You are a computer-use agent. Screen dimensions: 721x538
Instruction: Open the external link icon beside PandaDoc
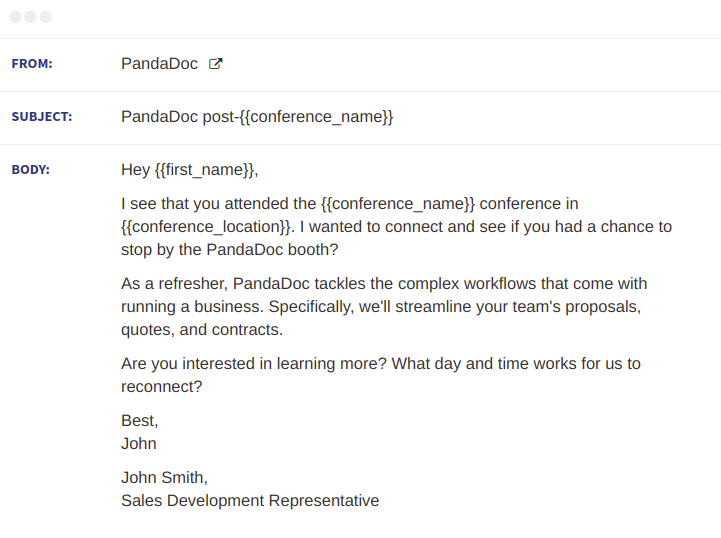(x=216, y=63)
